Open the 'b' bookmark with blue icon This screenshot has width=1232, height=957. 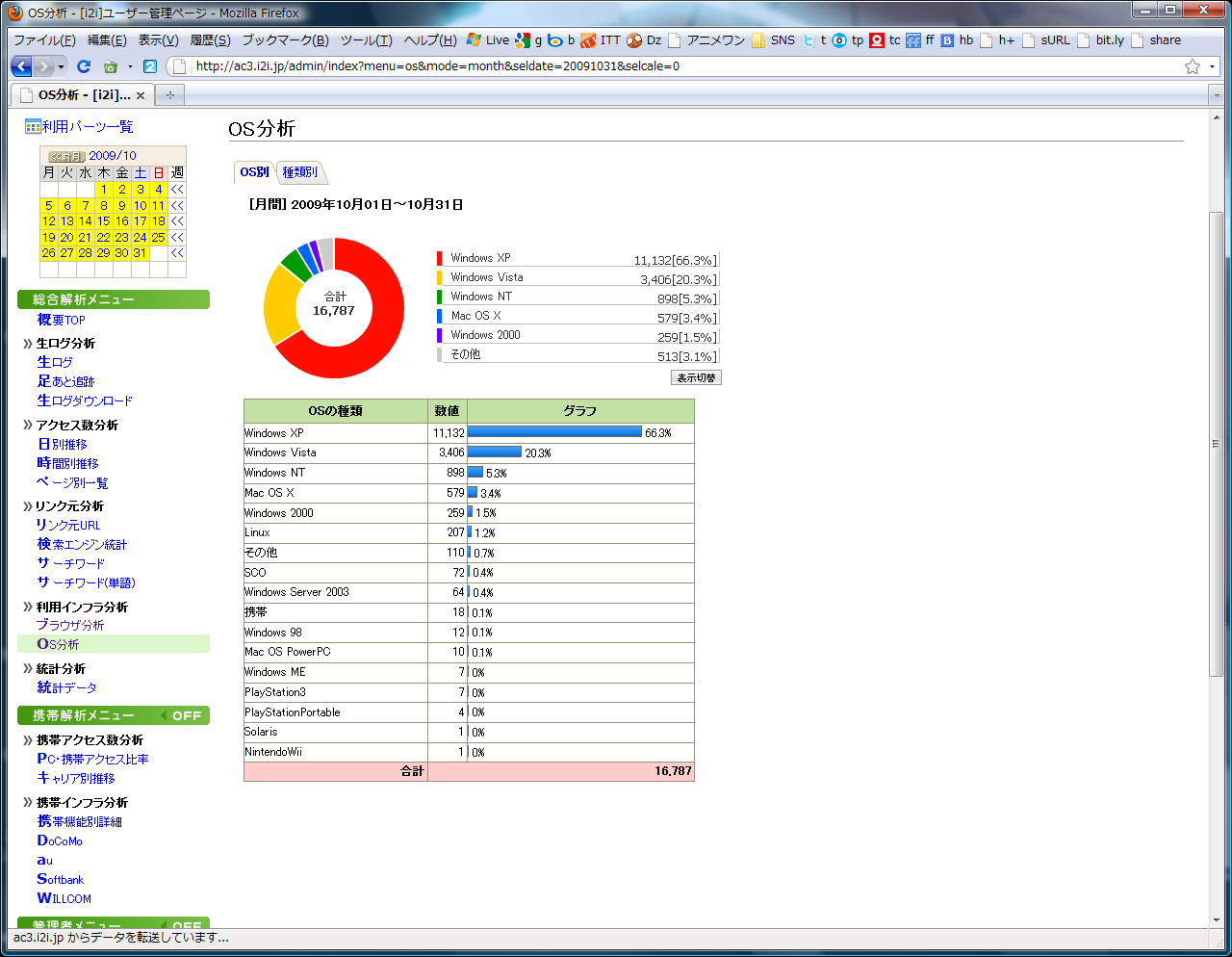(x=561, y=40)
